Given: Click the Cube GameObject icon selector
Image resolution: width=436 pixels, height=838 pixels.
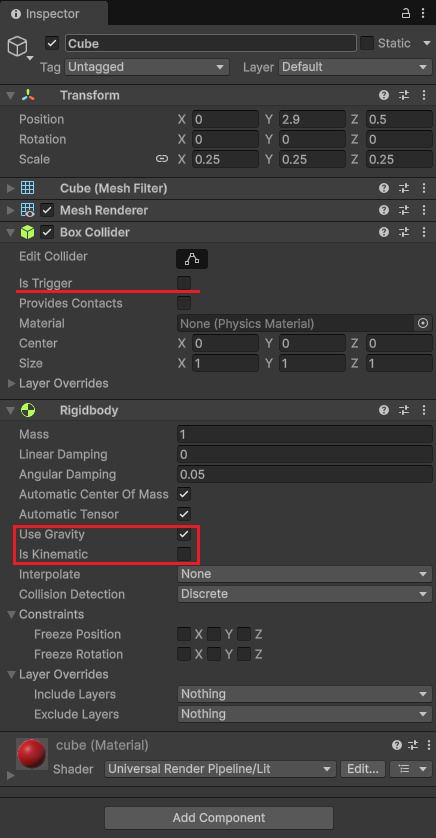Looking at the screenshot, I should (19, 48).
